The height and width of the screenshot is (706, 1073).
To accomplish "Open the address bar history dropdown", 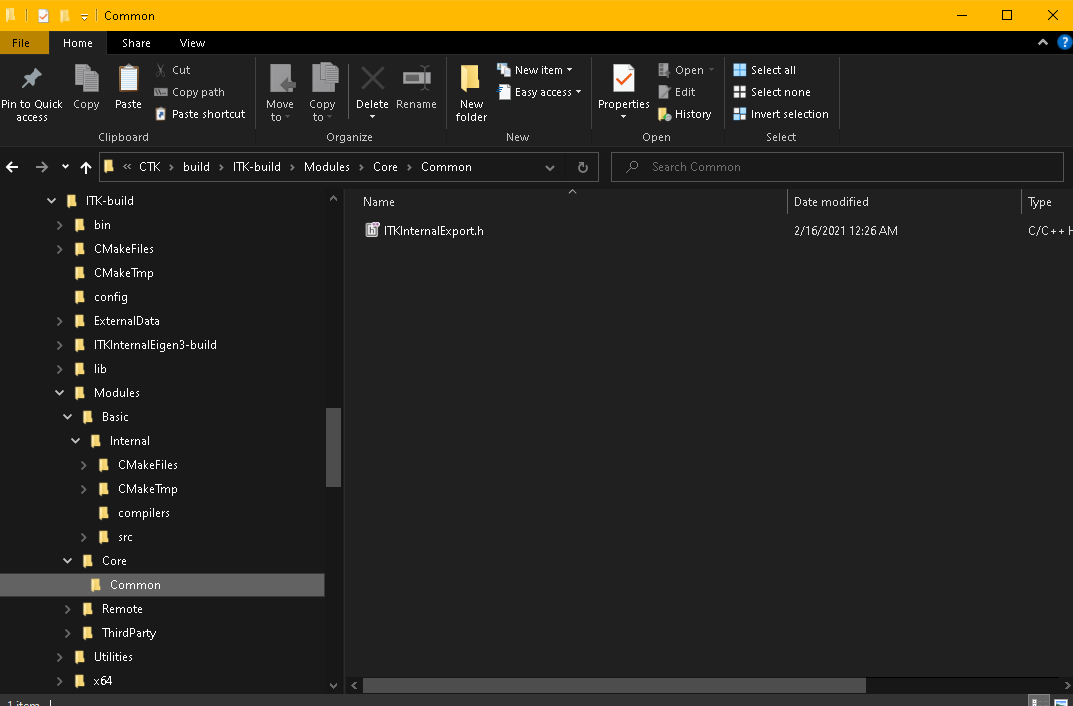I will coord(550,167).
